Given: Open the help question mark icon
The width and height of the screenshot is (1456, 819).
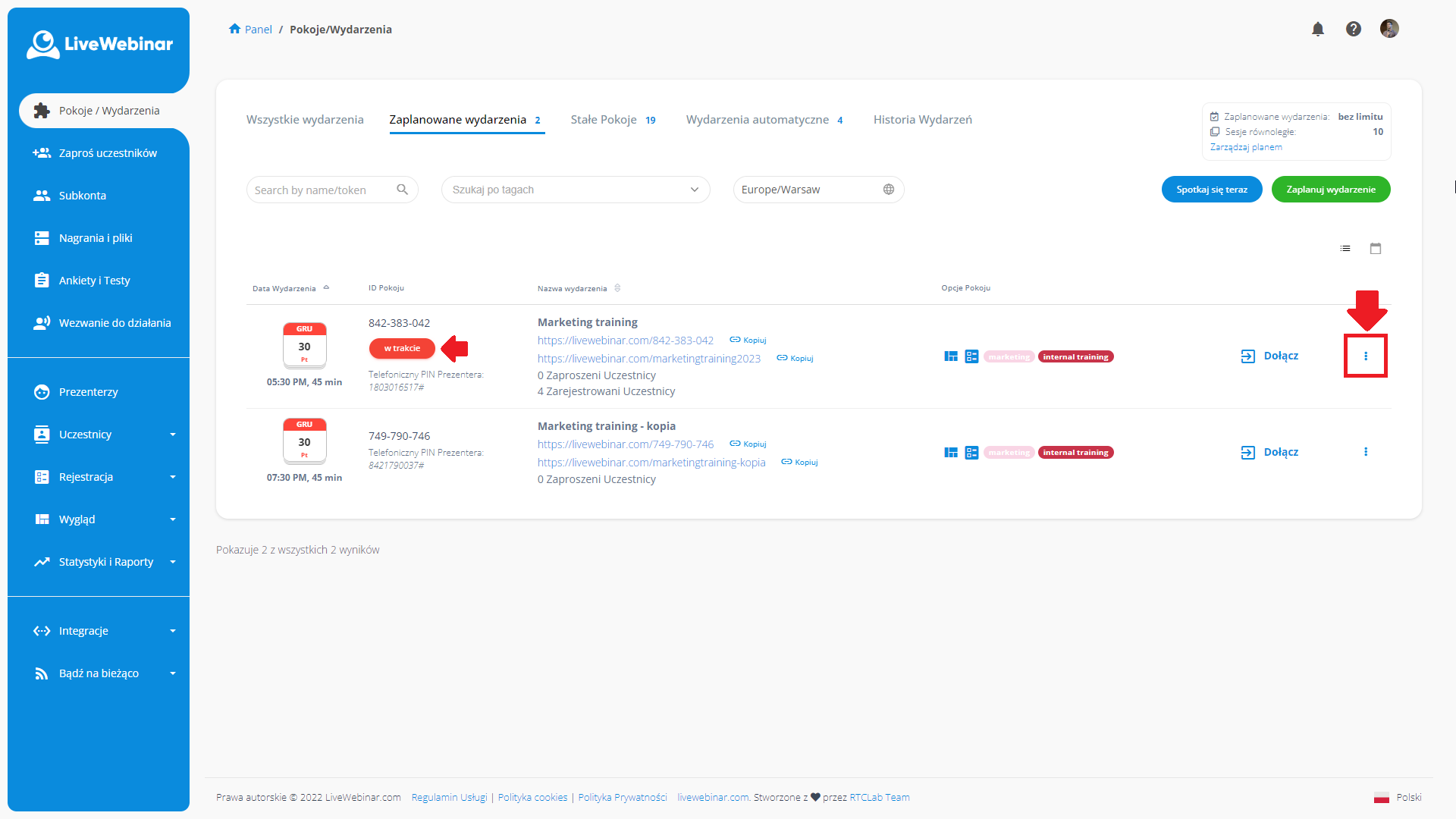Looking at the screenshot, I should [x=1353, y=28].
